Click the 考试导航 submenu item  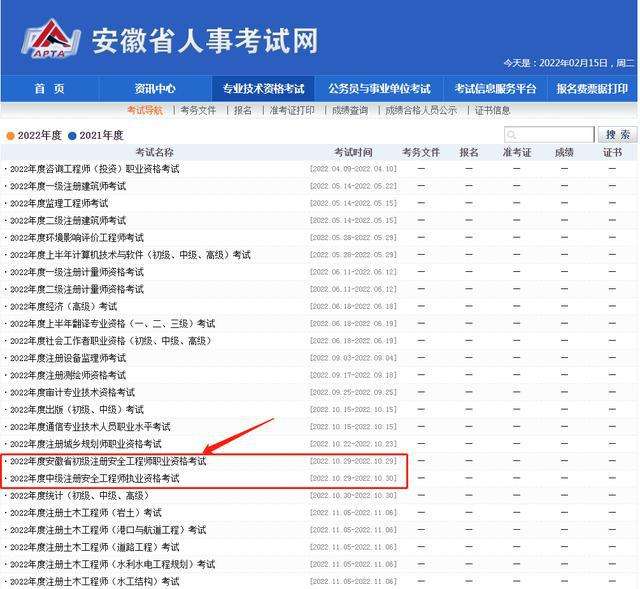(x=145, y=111)
